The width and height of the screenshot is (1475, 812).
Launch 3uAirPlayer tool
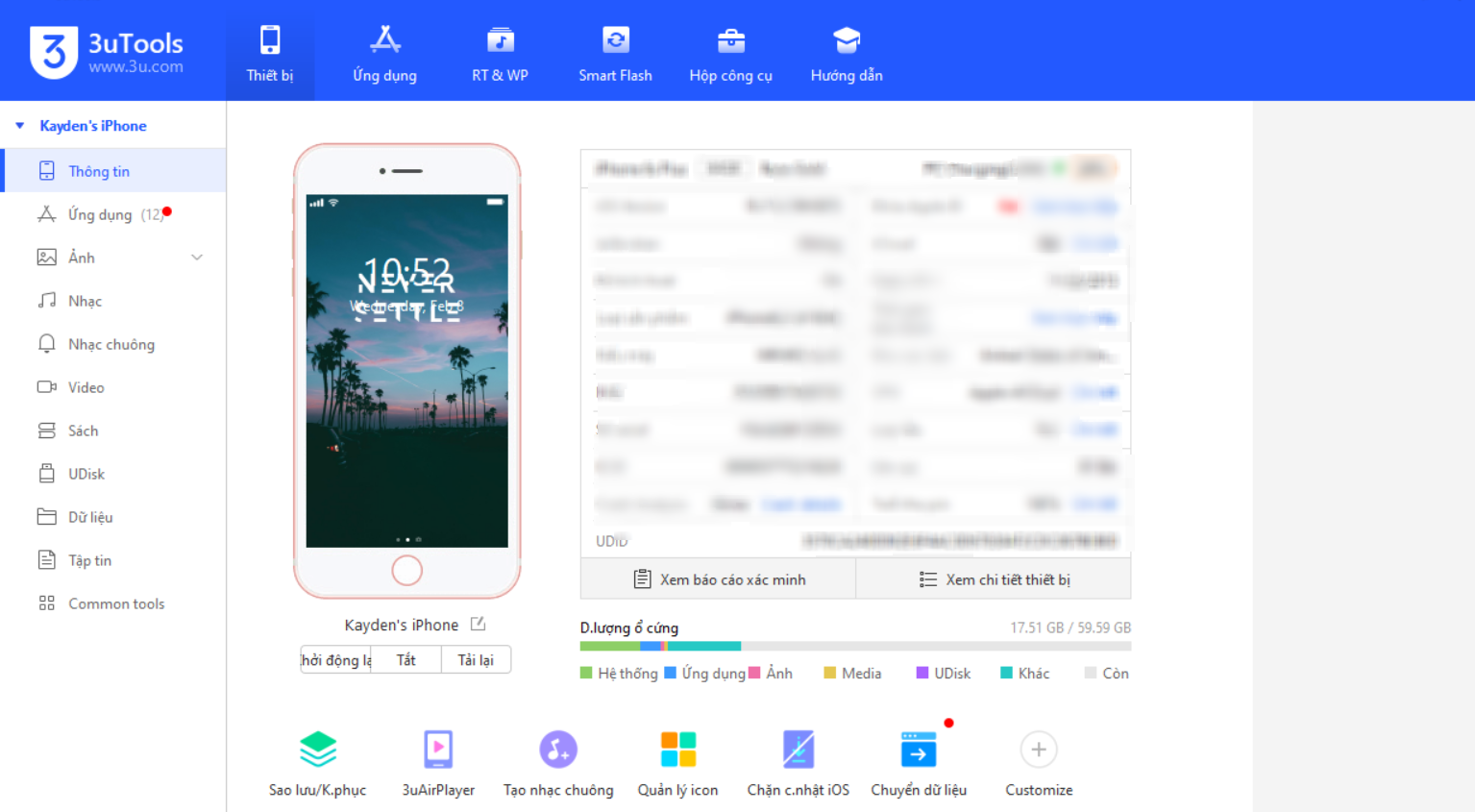coord(438,750)
